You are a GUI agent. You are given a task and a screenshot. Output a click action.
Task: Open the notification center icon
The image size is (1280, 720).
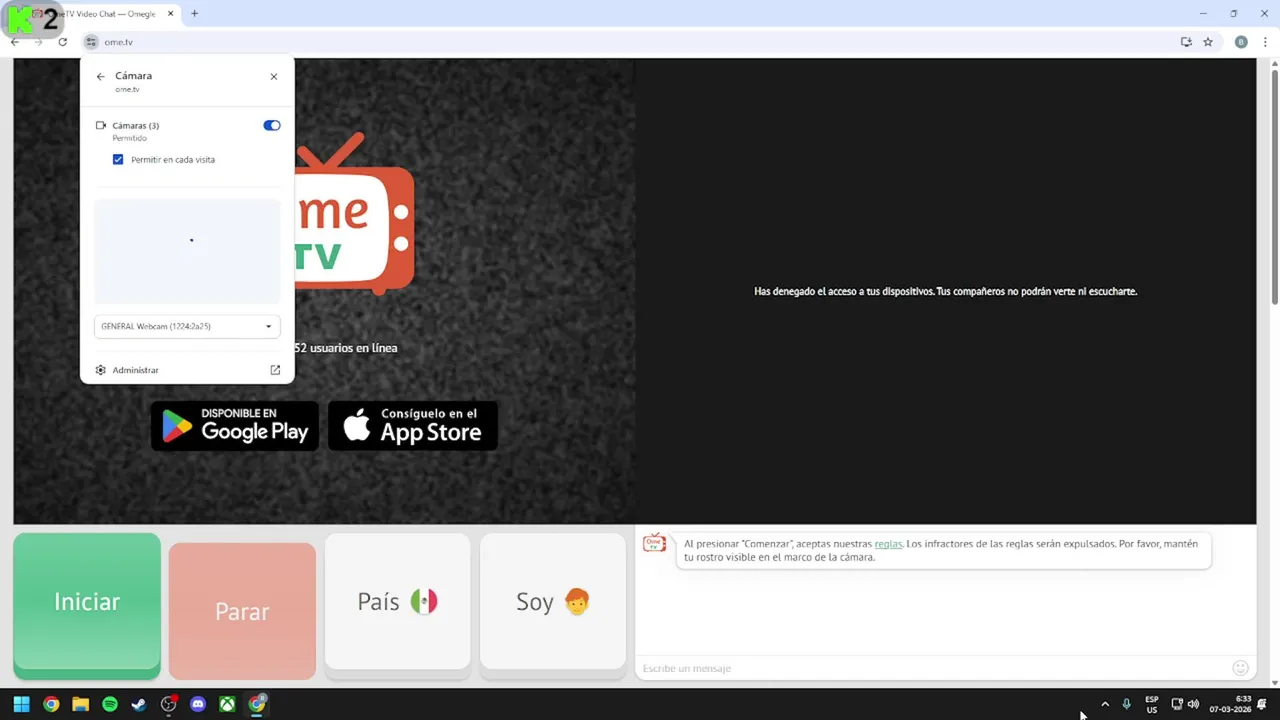1263,704
